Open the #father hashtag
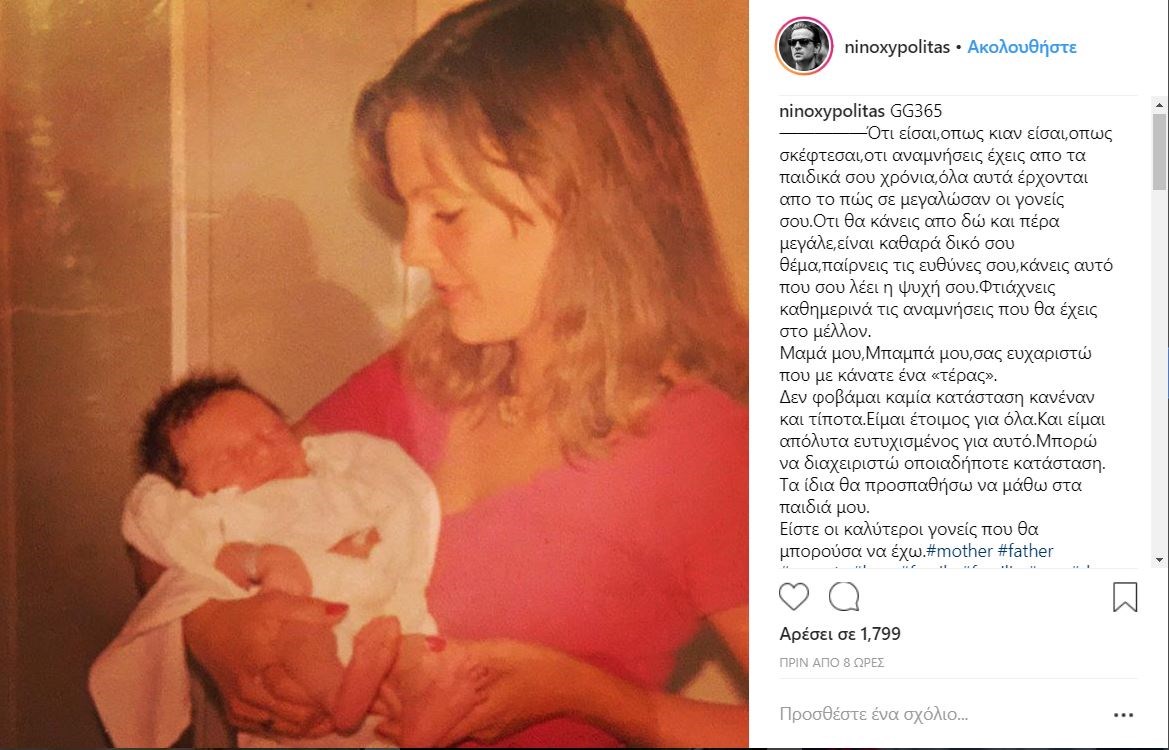 tap(1025, 551)
